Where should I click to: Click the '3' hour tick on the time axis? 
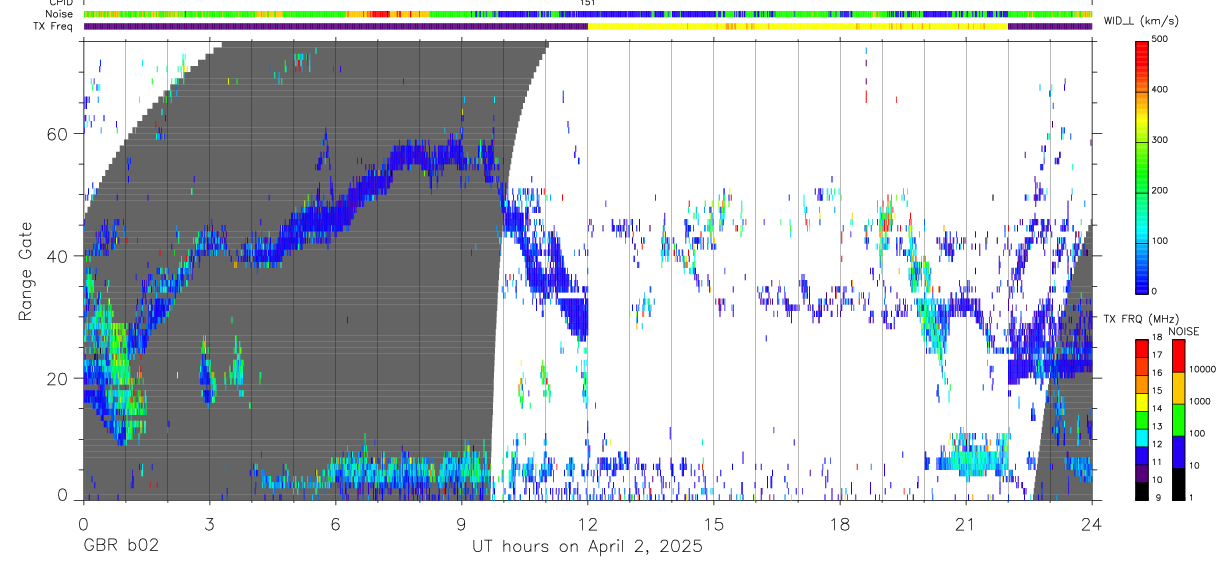pyautogui.click(x=210, y=523)
